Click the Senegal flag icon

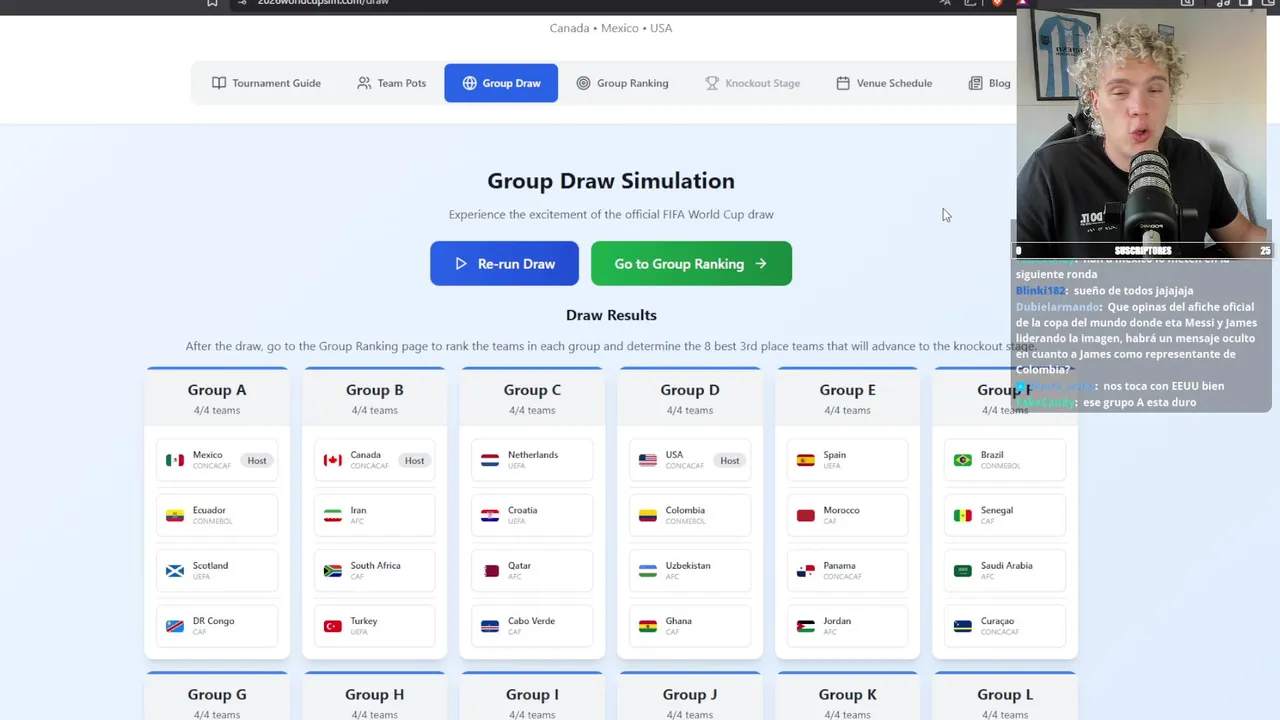[963, 516]
